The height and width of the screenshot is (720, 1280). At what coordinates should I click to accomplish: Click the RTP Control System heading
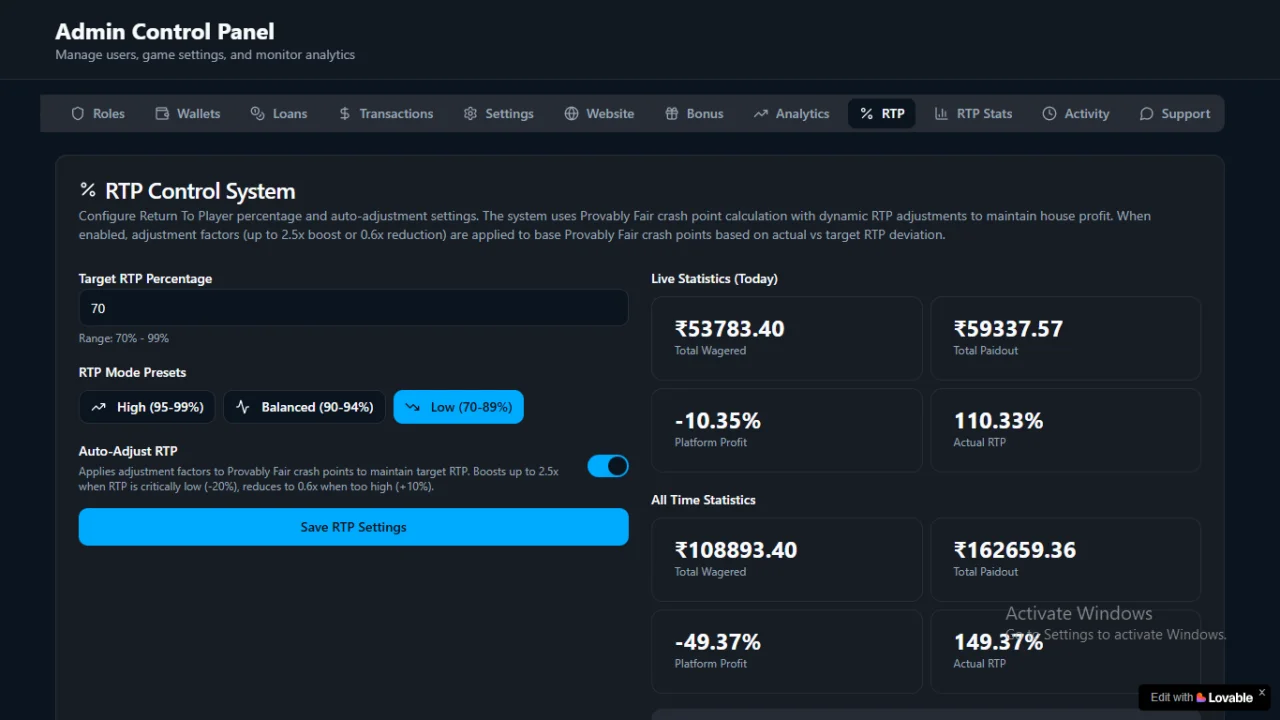coord(200,191)
